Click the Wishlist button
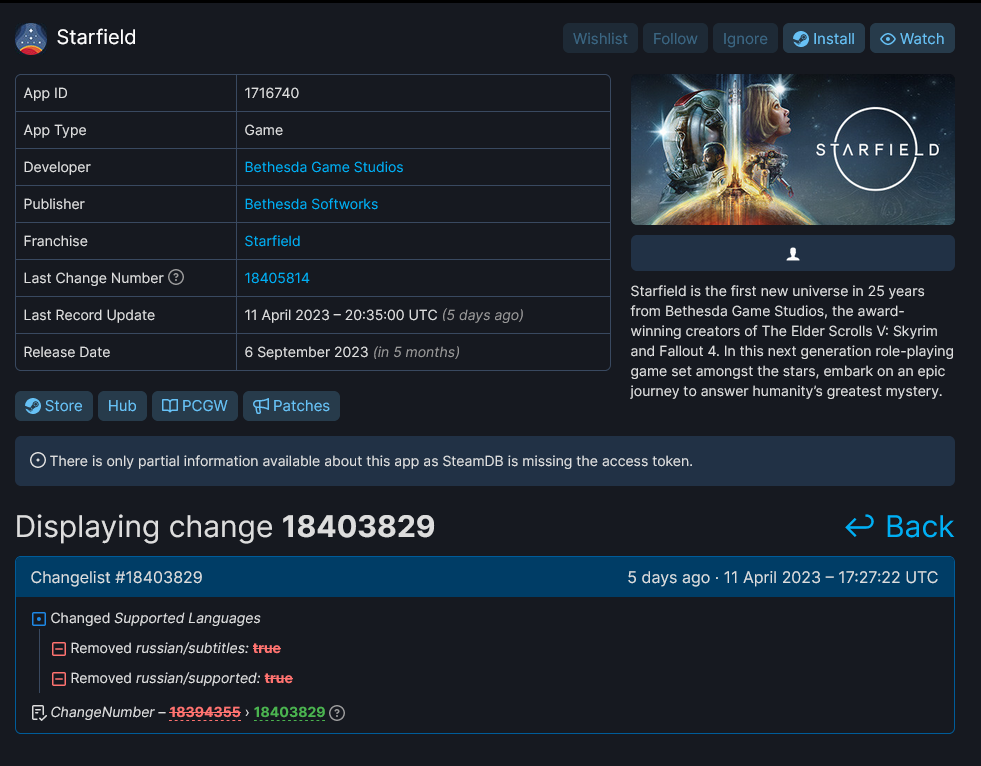This screenshot has width=981, height=766. point(600,39)
